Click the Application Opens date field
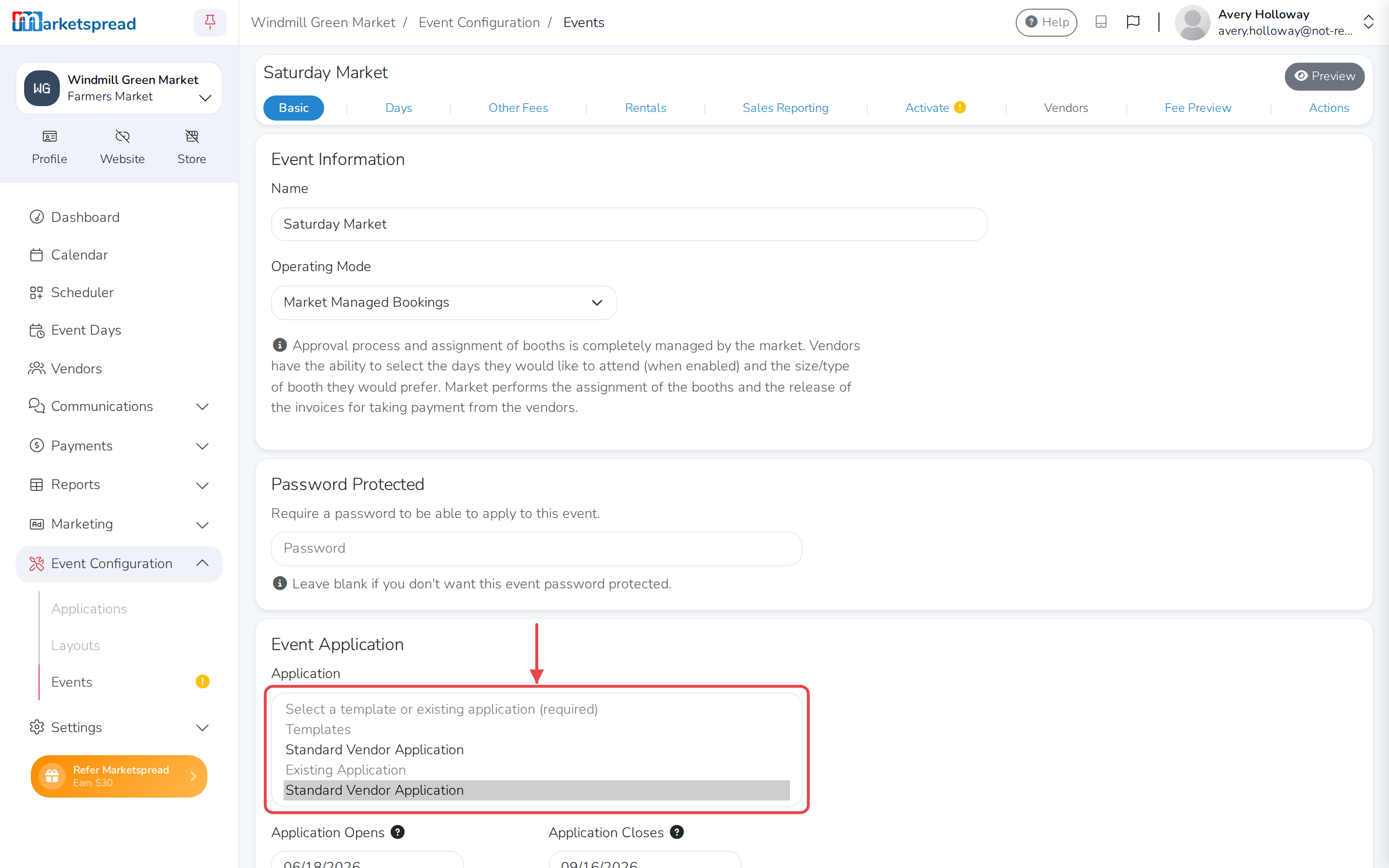This screenshot has height=868, width=1389. click(x=368, y=860)
